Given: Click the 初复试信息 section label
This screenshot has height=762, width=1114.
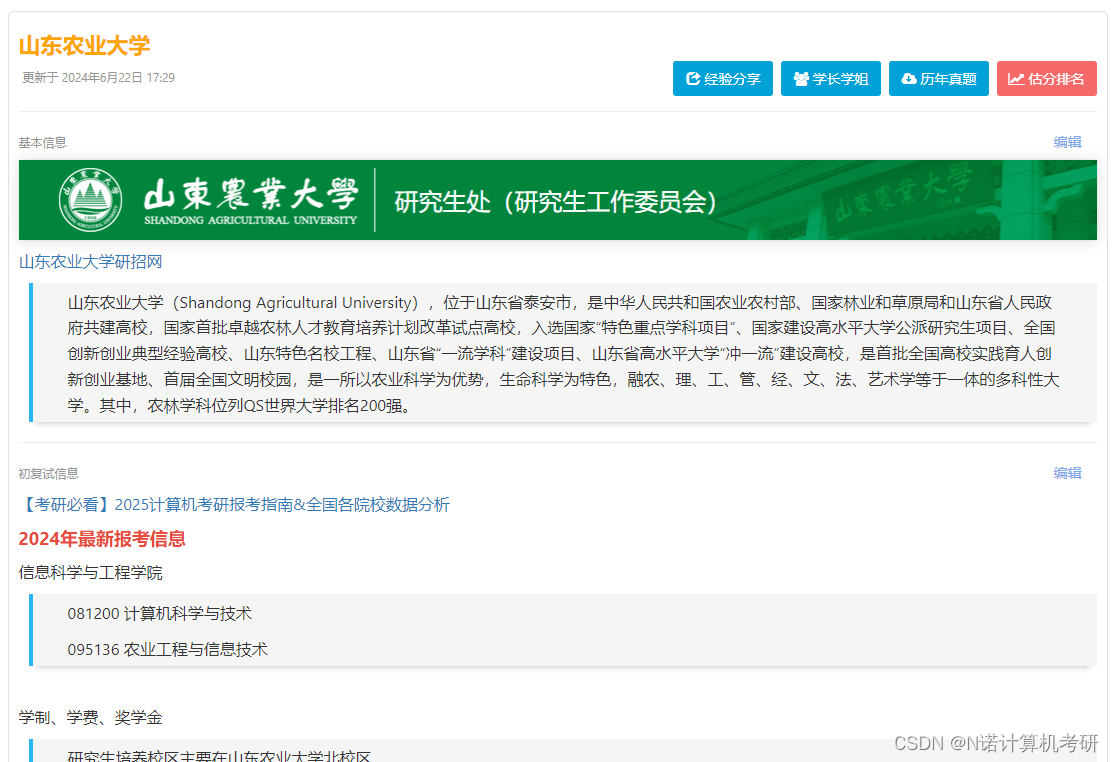Looking at the screenshot, I should pos(48,474).
